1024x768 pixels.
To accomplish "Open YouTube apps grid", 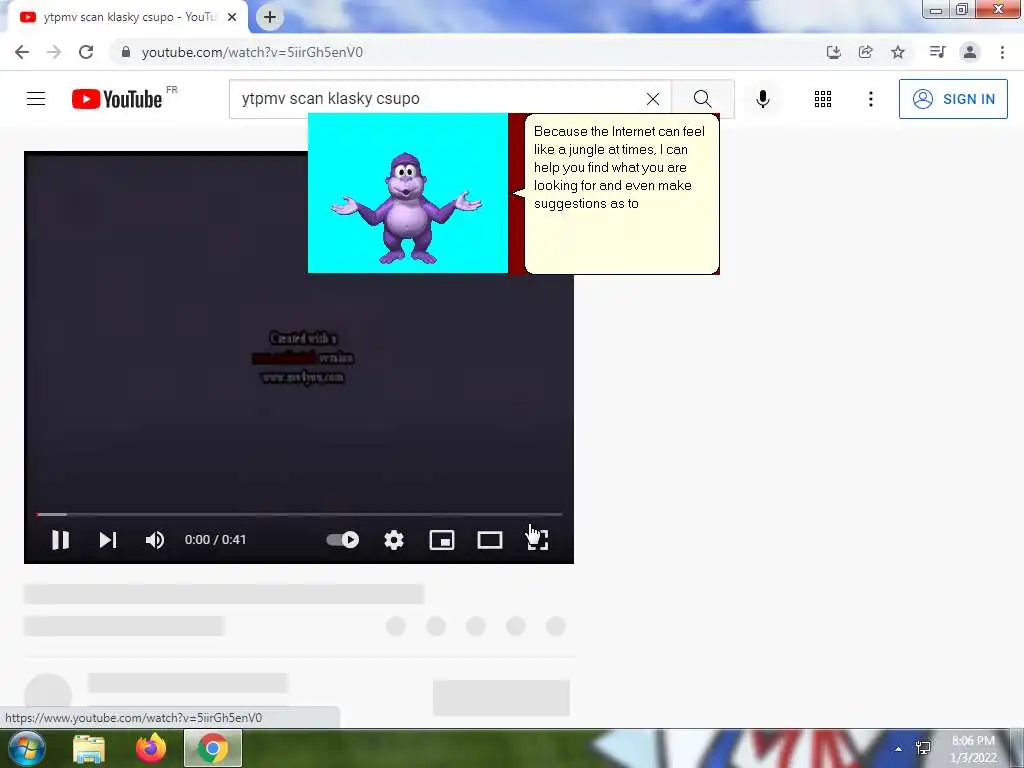I will 823,99.
